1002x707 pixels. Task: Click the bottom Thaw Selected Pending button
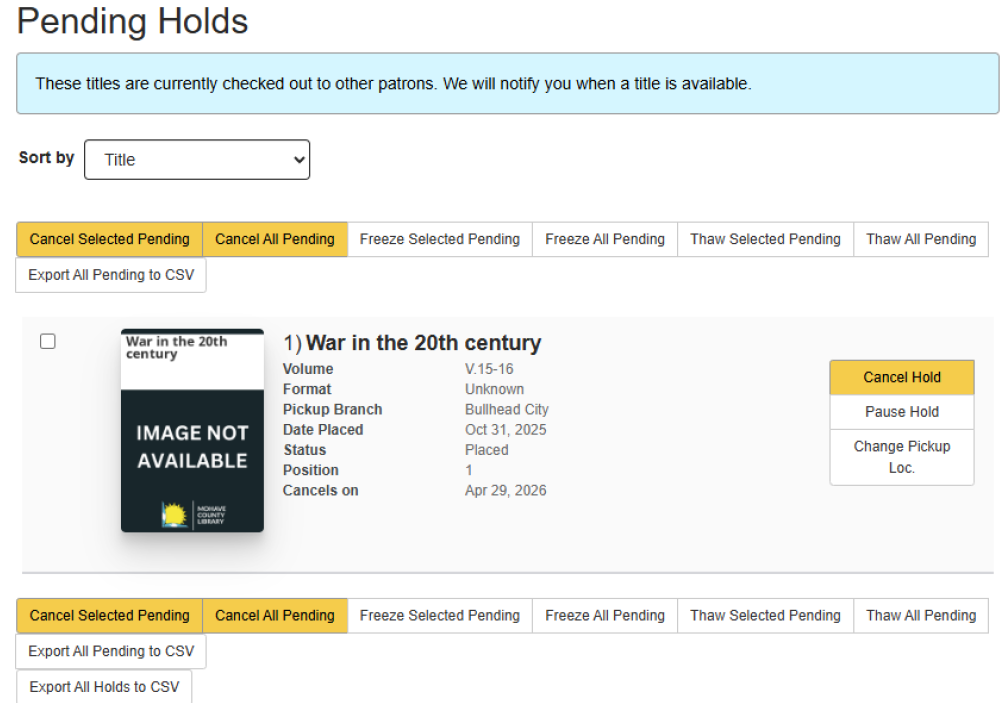pyautogui.click(x=765, y=616)
